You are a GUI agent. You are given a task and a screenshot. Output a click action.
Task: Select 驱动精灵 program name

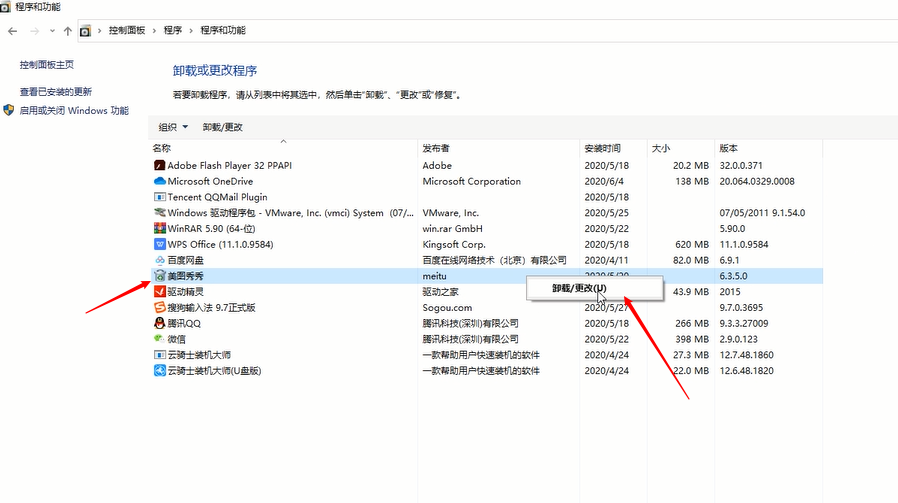186,292
